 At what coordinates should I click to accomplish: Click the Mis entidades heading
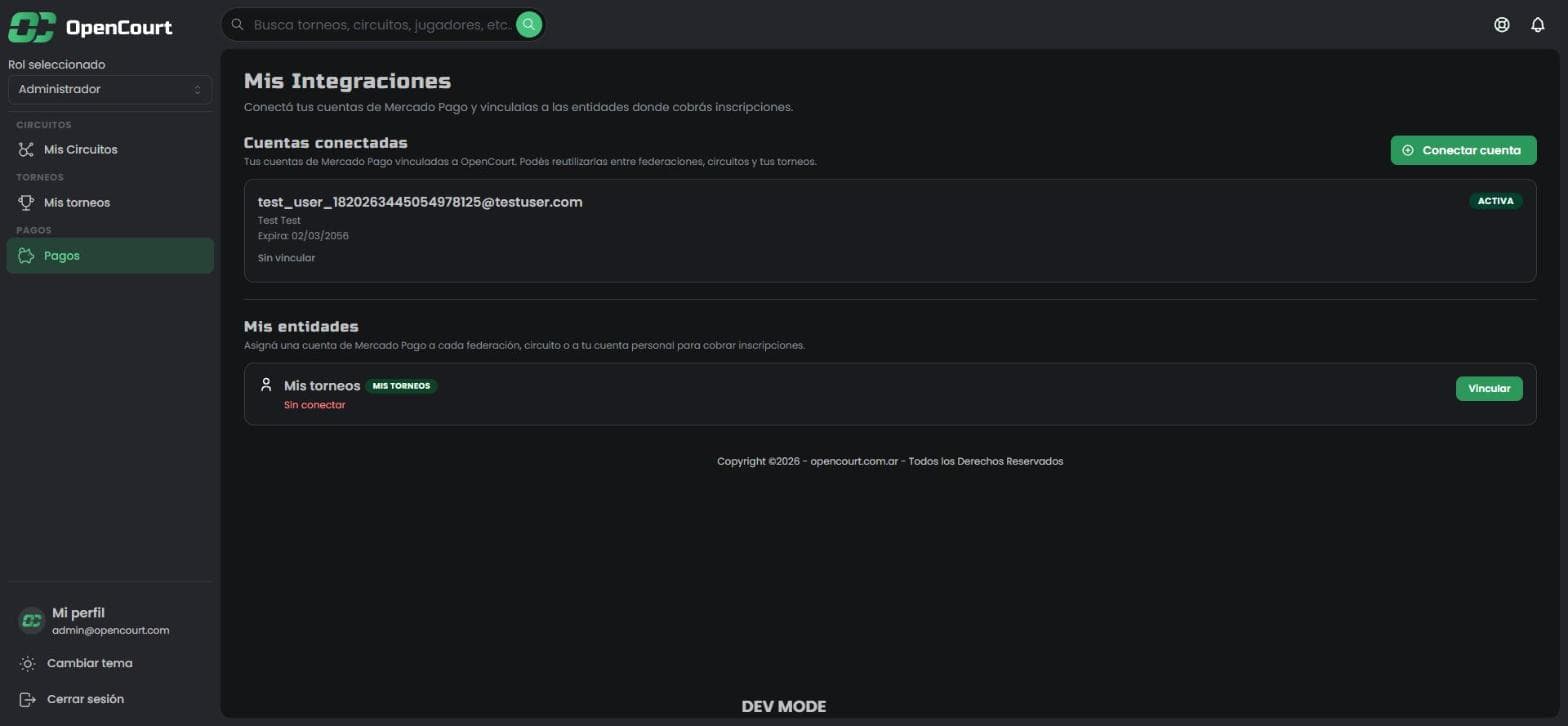pyautogui.click(x=301, y=326)
